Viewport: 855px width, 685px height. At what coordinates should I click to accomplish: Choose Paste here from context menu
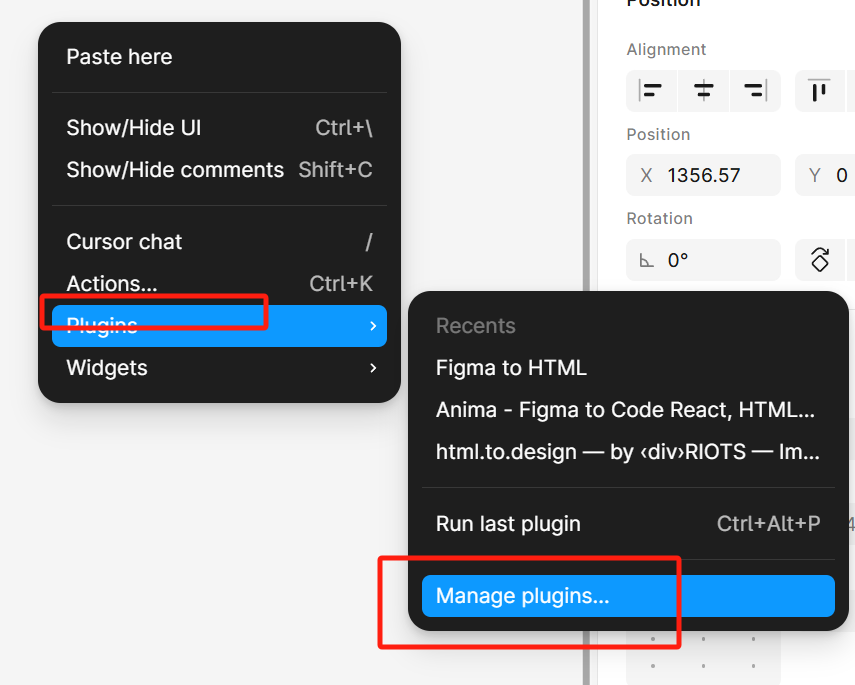point(119,57)
